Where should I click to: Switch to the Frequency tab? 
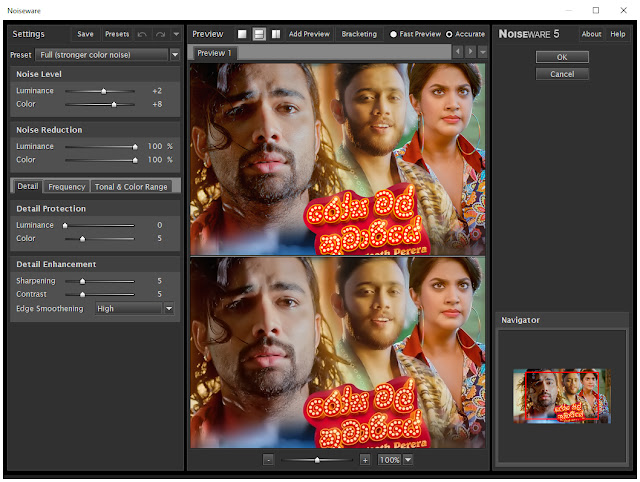[x=67, y=187]
